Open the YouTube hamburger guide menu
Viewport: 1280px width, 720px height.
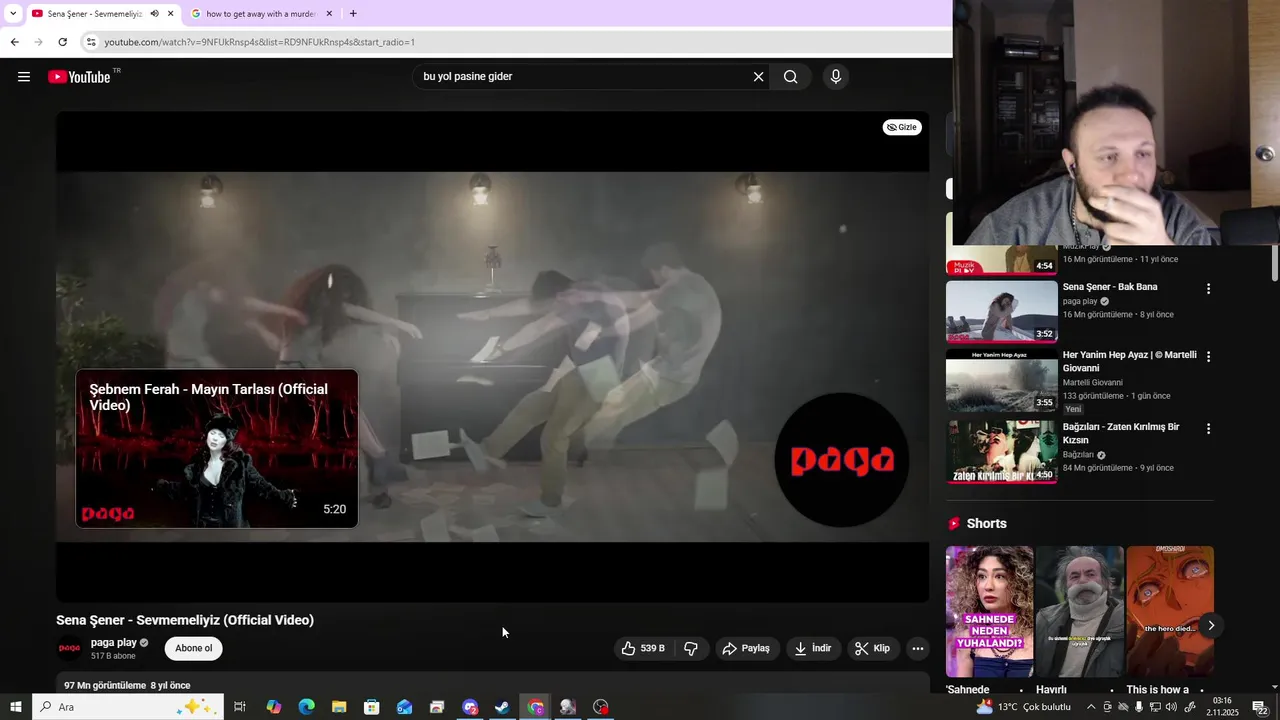tap(24, 77)
